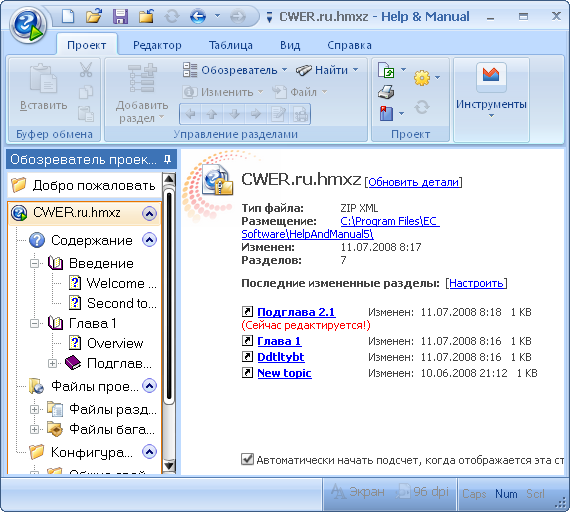This screenshot has height=512, width=570.
Task: Open the Добавить раздел dropdown
Action: [x=142, y=93]
